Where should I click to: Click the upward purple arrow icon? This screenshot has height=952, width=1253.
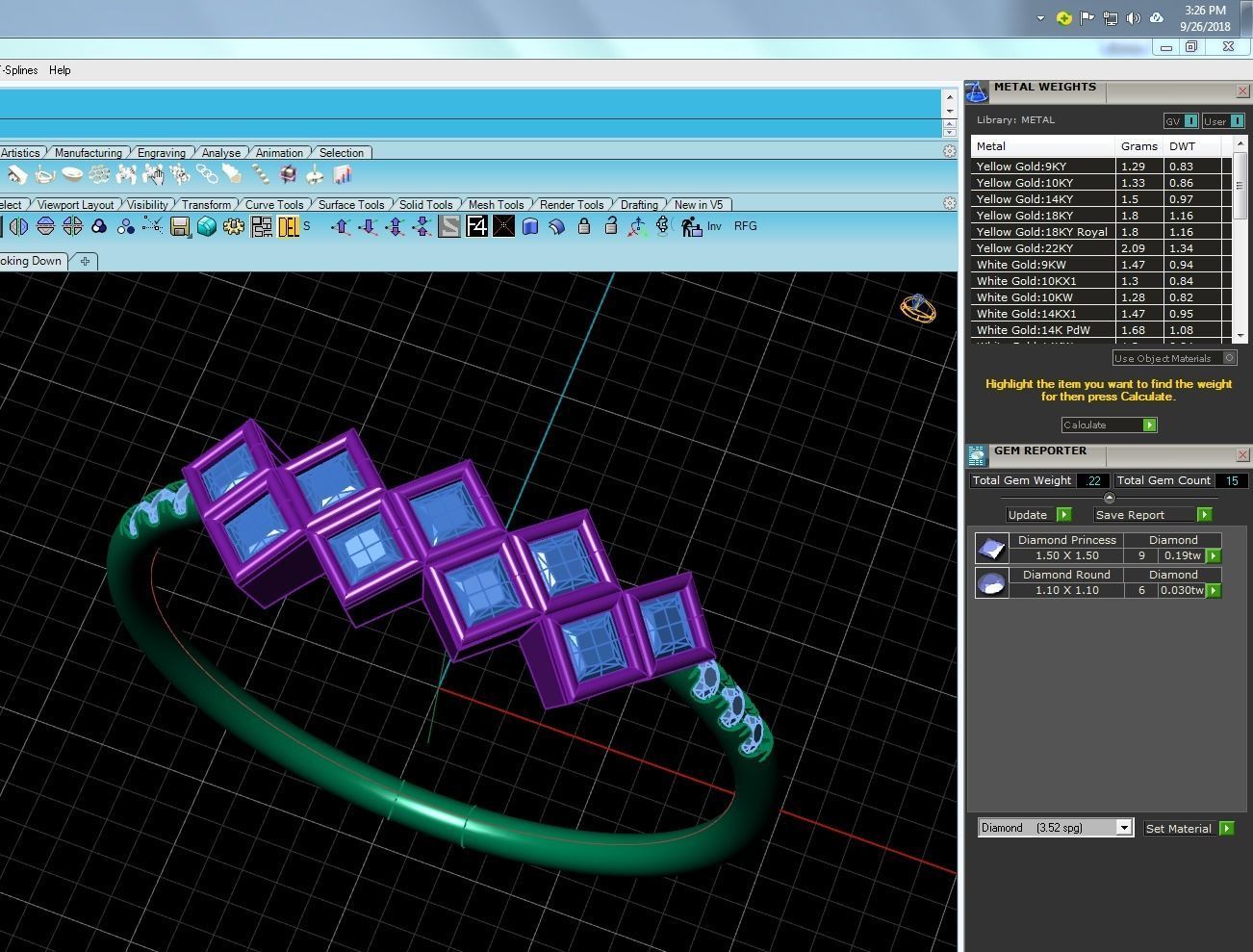(341, 226)
